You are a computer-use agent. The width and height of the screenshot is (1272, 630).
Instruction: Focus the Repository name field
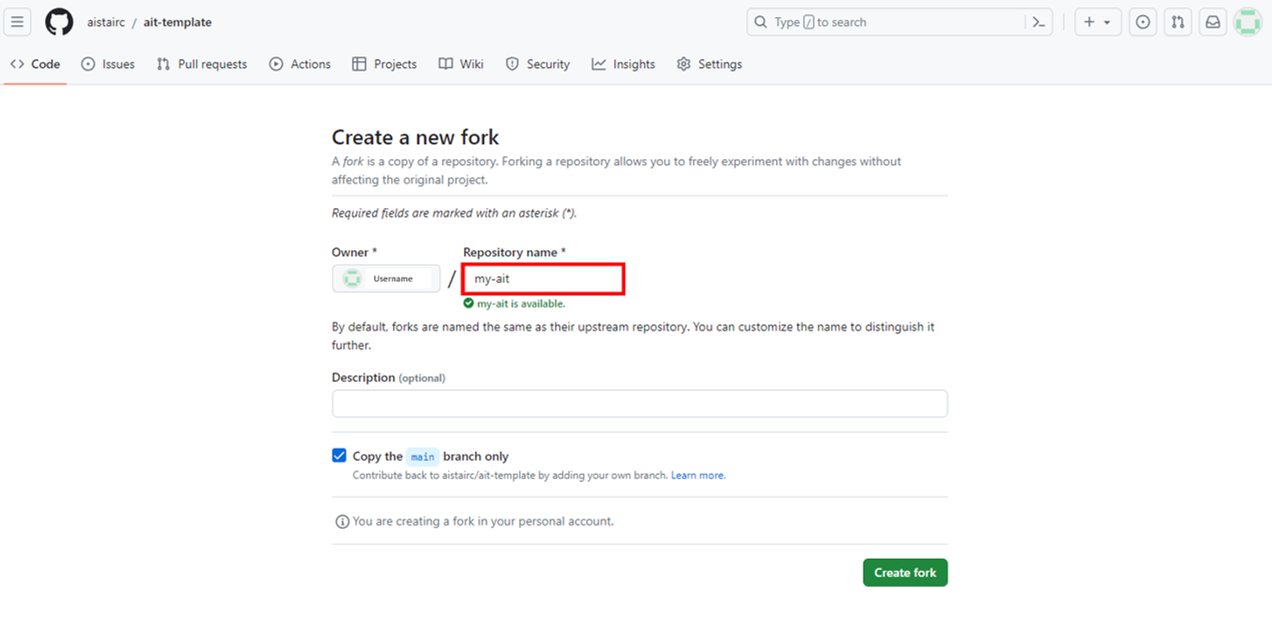[x=543, y=279]
